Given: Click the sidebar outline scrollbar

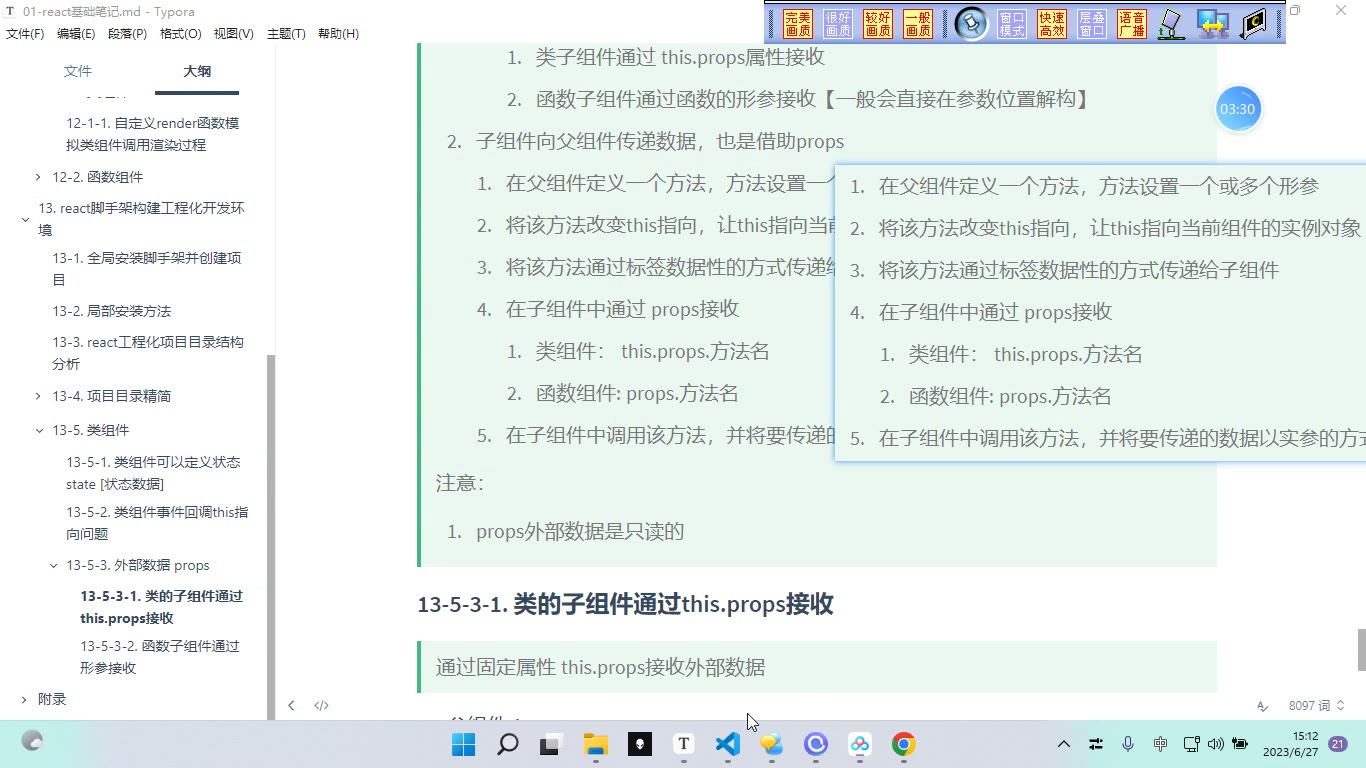Looking at the screenshot, I should coord(271,537).
